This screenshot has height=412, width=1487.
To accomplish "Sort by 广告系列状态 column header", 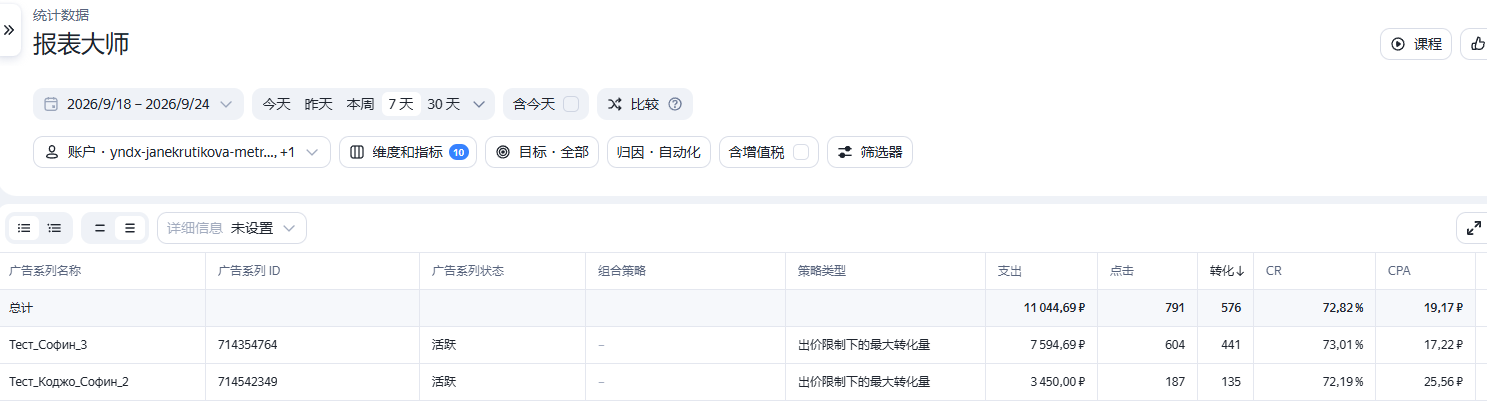I will pyautogui.click(x=467, y=271).
